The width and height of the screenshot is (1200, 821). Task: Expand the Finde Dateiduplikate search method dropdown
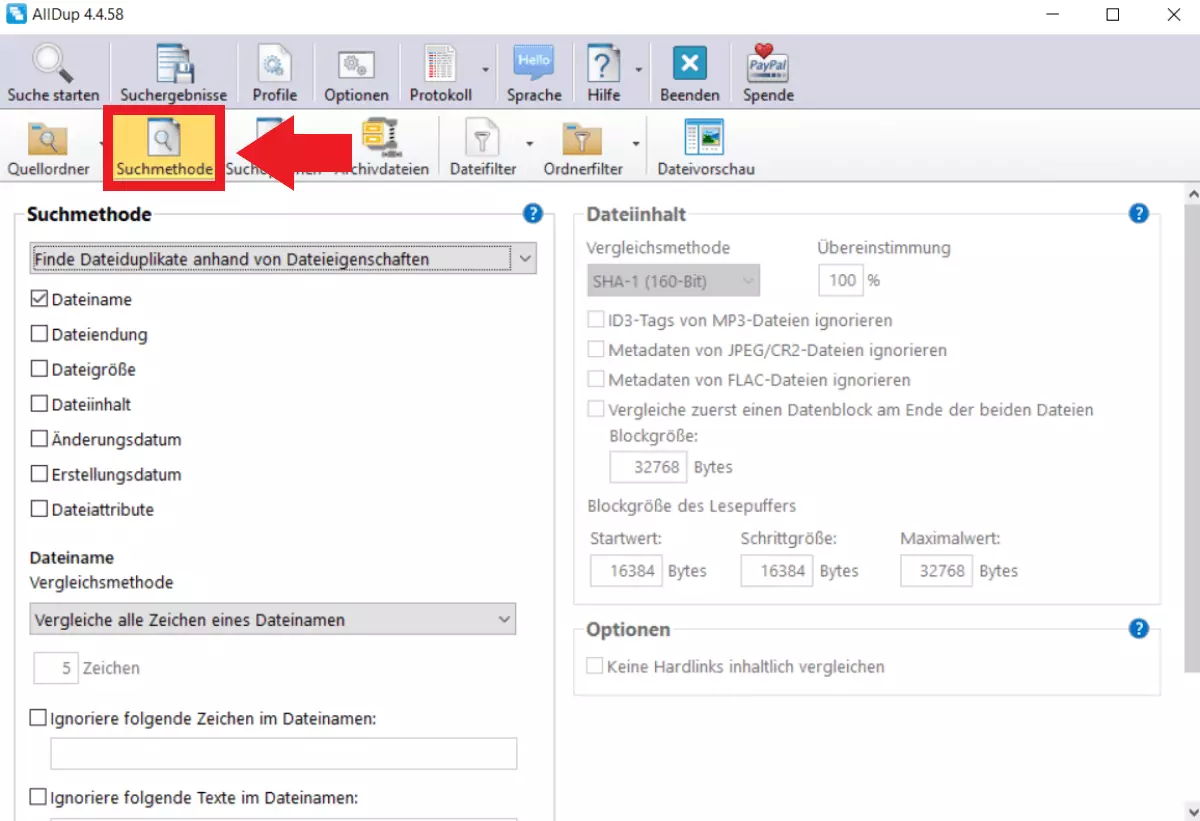[525, 259]
